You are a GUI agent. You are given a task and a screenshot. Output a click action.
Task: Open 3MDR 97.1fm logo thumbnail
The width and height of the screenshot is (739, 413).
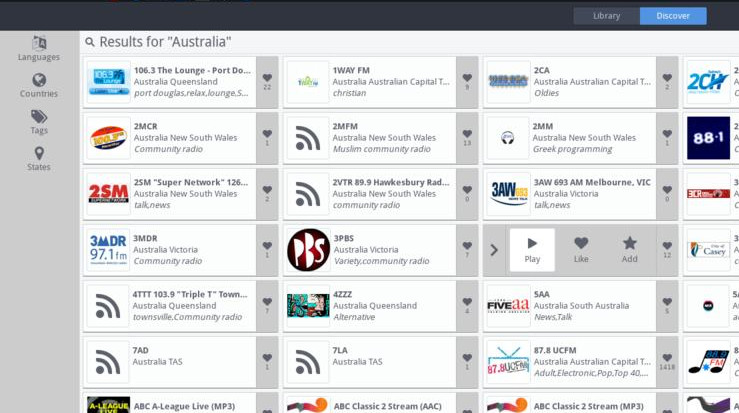108,250
